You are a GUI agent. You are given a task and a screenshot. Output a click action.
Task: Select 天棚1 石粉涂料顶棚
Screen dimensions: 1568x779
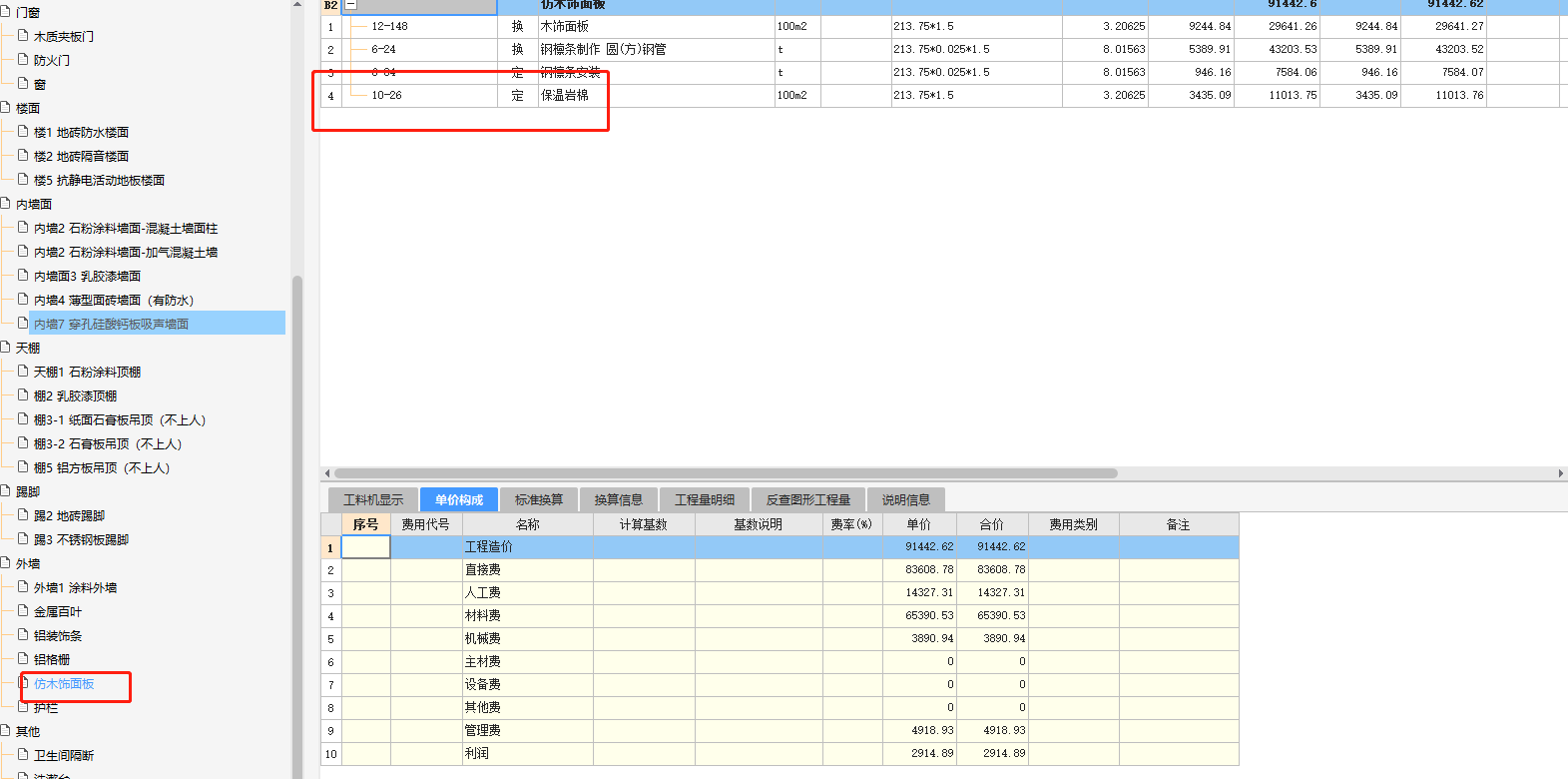click(87, 373)
